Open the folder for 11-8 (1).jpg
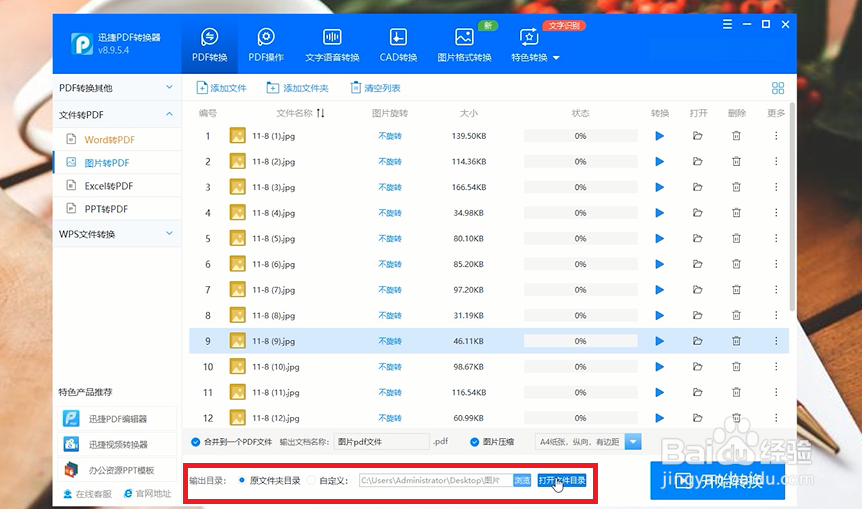This screenshot has width=862, height=509. click(698, 136)
